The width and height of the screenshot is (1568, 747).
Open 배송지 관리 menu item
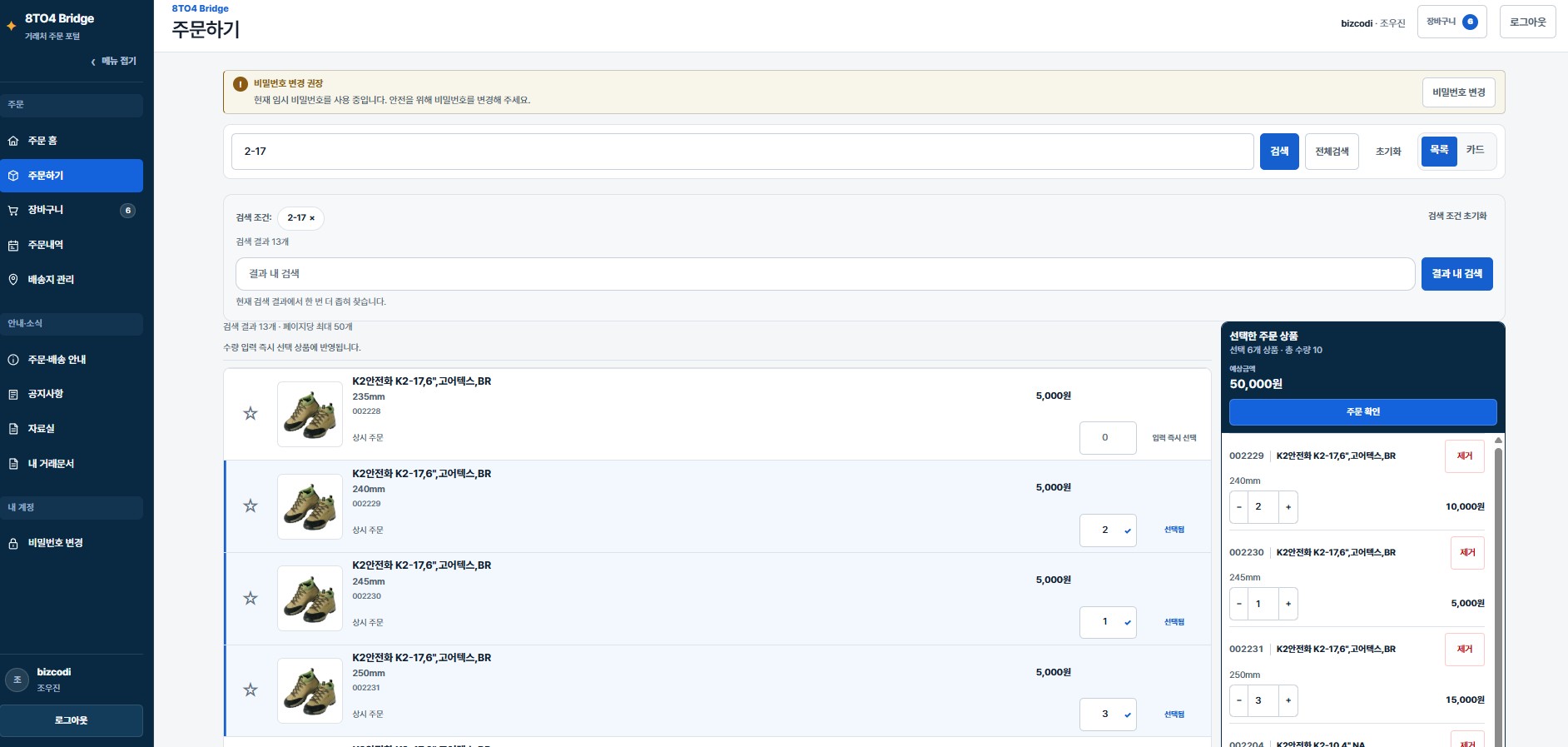tap(72, 280)
